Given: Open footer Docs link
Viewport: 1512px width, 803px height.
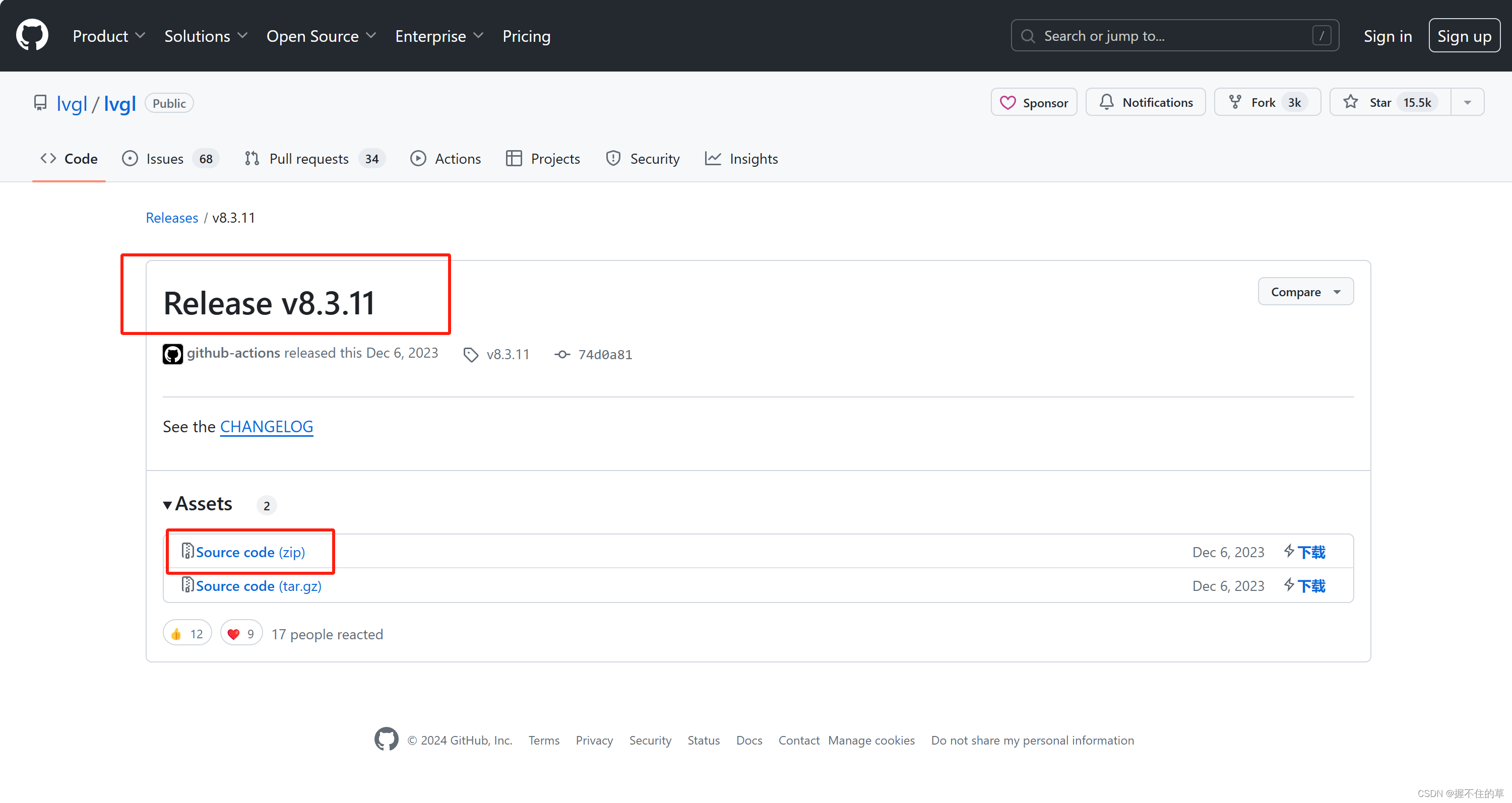Looking at the screenshot, I should [x=749, y=740].
